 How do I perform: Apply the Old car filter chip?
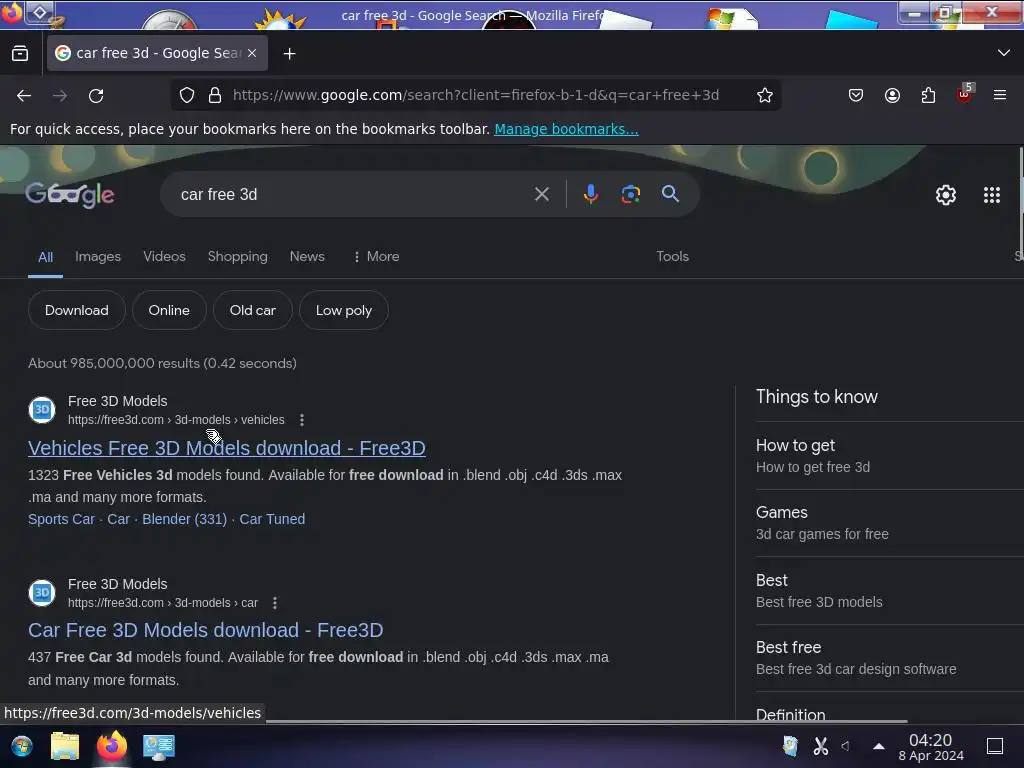(253, 310)
